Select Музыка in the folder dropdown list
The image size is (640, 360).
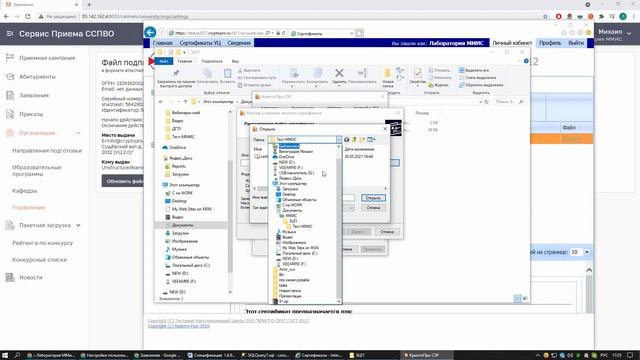click(289, 232)
